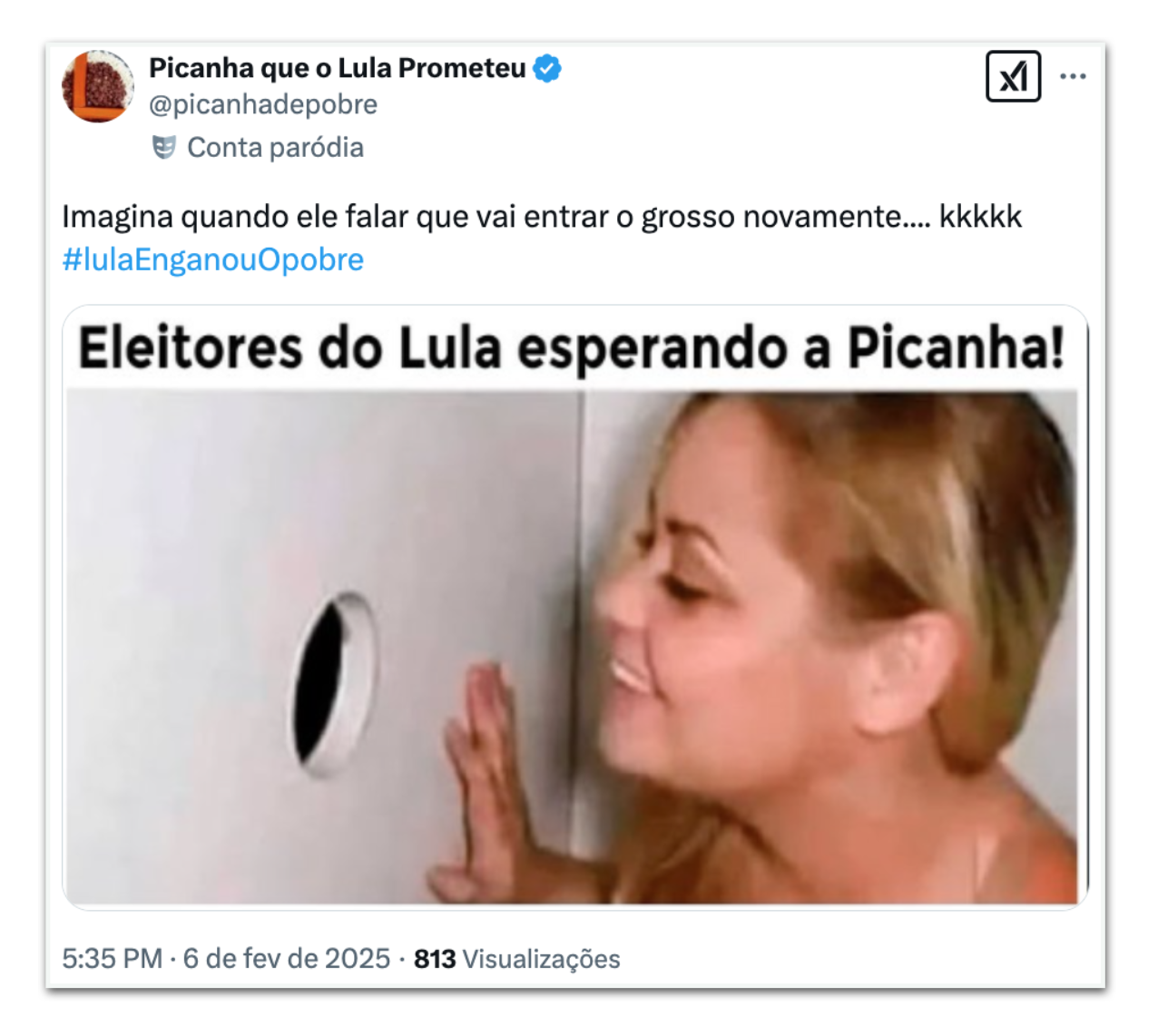Click the blue verified badge

(546, 68)
